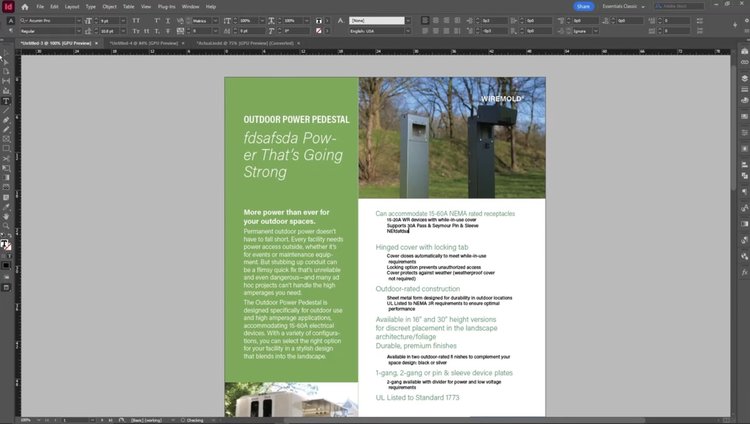Change the screen mode at toolbox bottom
750x424 pixels.
pyautogui.click(x=6, y=288)
